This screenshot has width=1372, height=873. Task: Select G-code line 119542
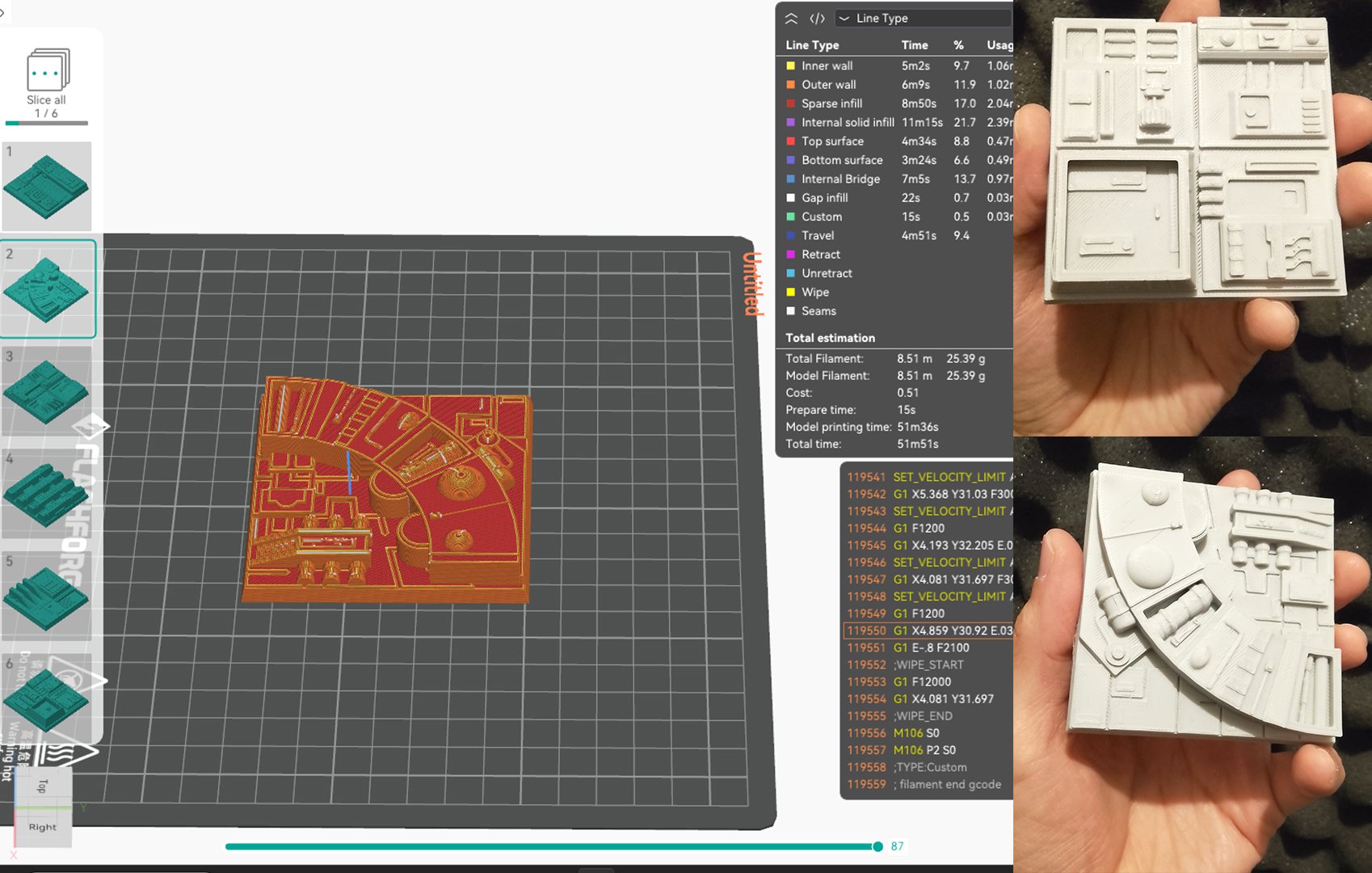point(928,495)
